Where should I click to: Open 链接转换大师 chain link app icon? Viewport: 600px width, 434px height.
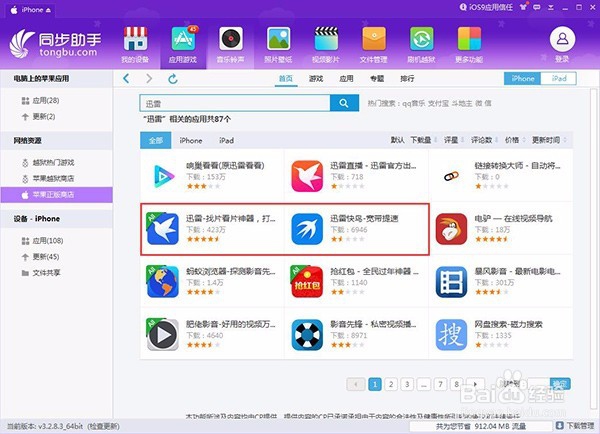tap(451, 176)
